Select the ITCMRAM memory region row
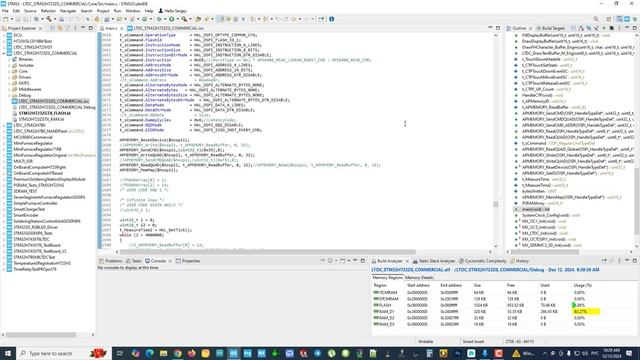The height and width of the screenshot is (360, 640). pyautogui.click(x=504, y=293)
